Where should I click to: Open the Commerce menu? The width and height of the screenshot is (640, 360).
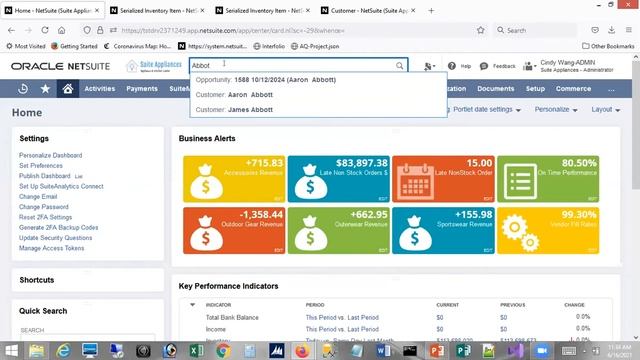573,89
